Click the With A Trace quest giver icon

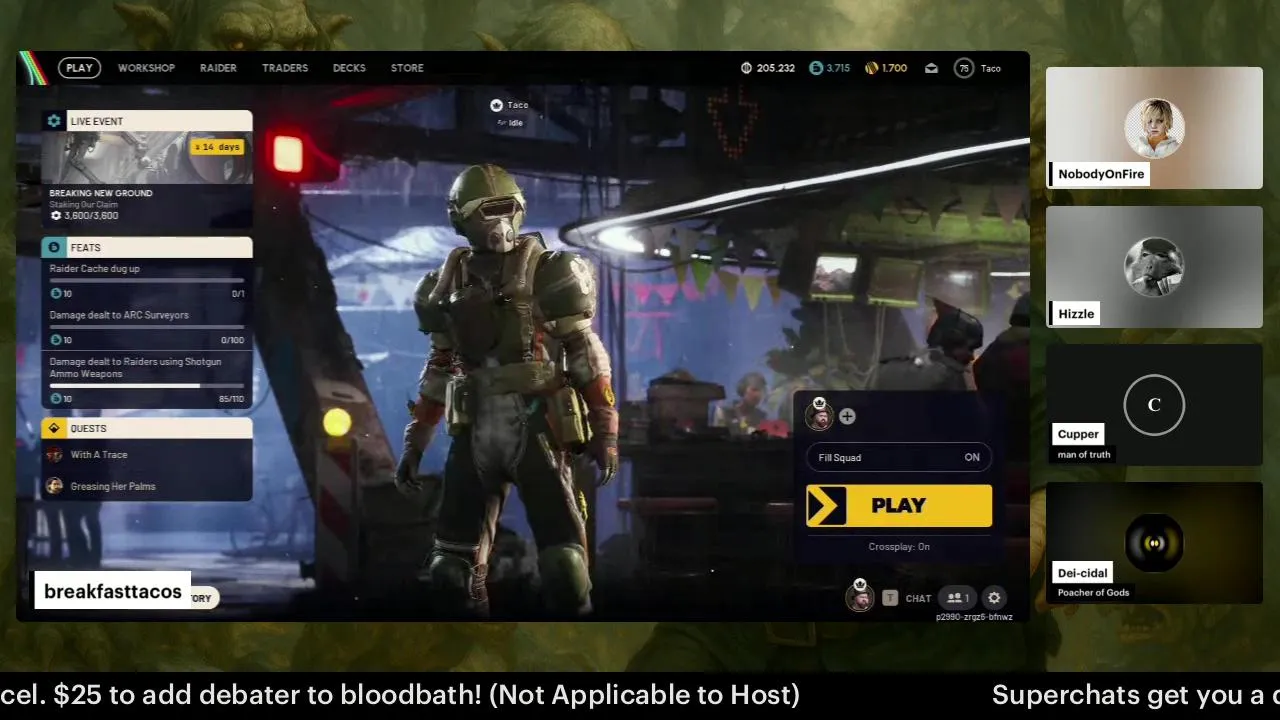(54, 455)
